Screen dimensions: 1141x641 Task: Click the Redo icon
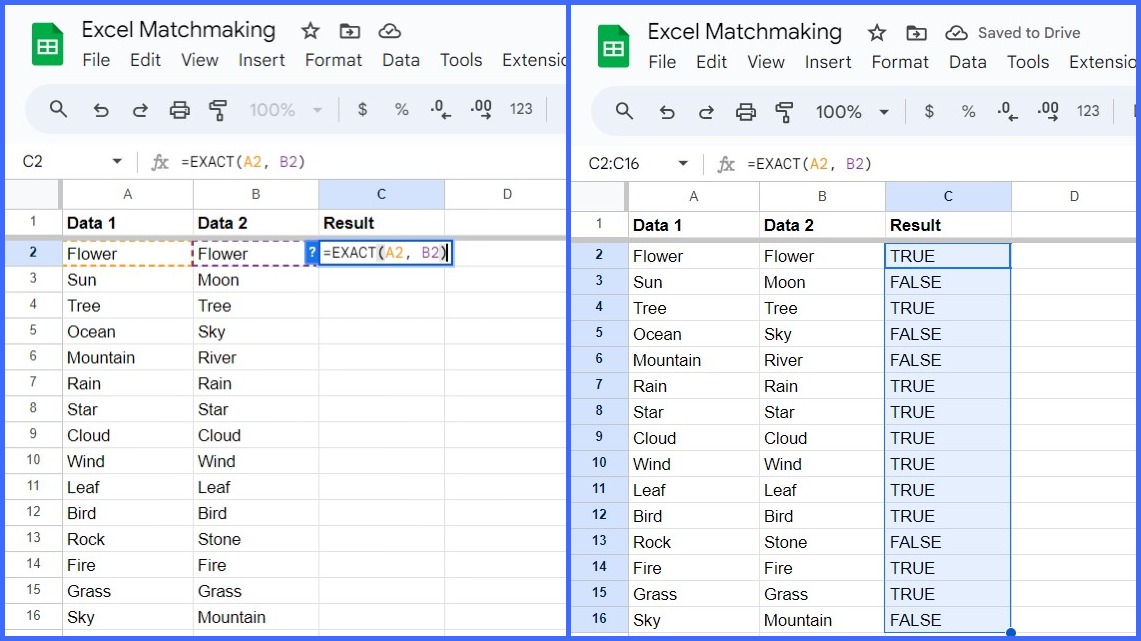[x=139, y=109]
